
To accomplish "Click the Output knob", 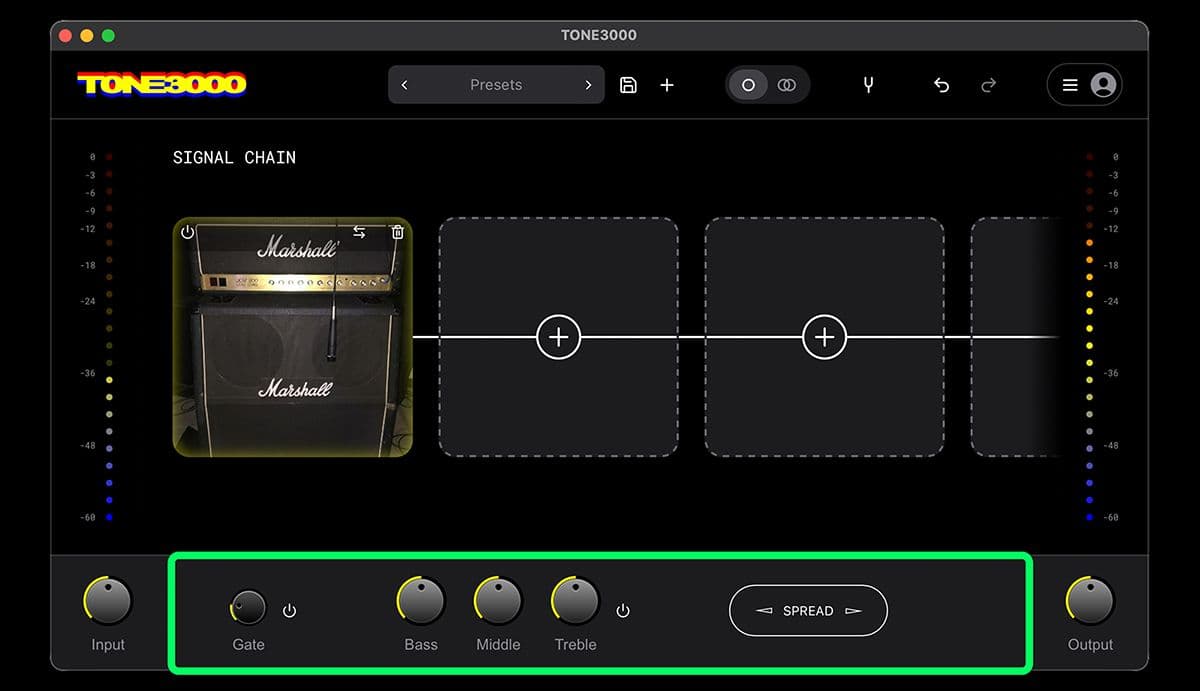I will point(1090,601).
